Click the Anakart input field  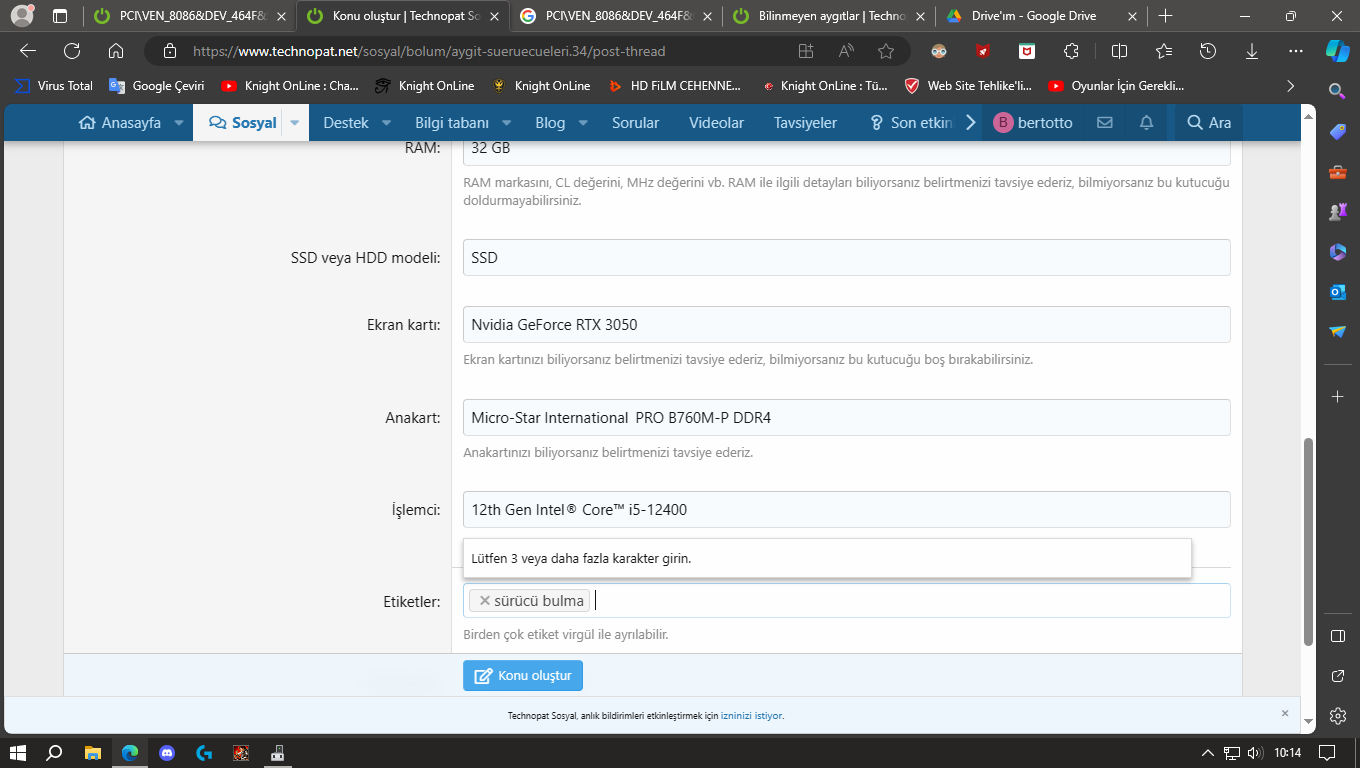pos(846,418)
